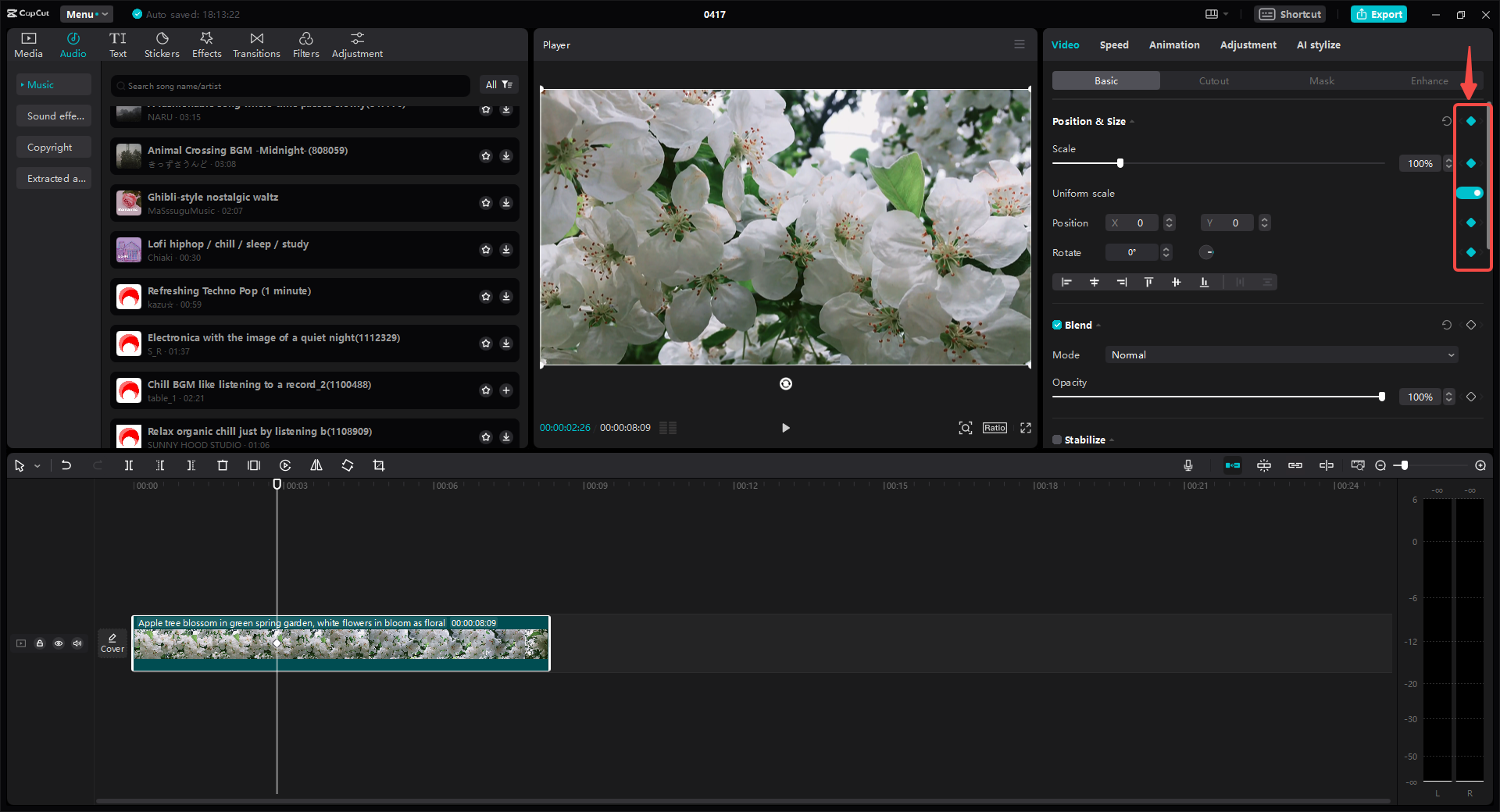
Task: Open the Blend Mode Normal dropdown
Action: 1280,354
